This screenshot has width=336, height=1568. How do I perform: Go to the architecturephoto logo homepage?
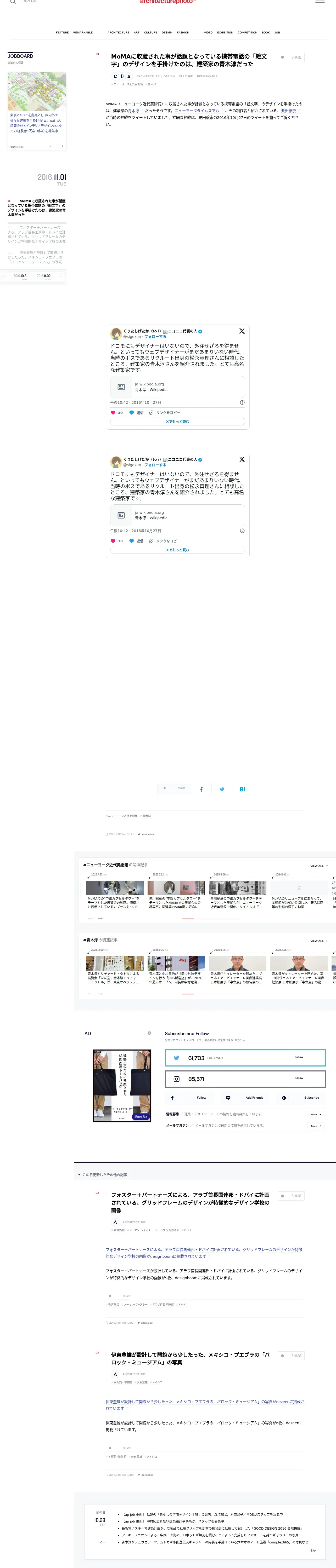(x=167, y=2)
